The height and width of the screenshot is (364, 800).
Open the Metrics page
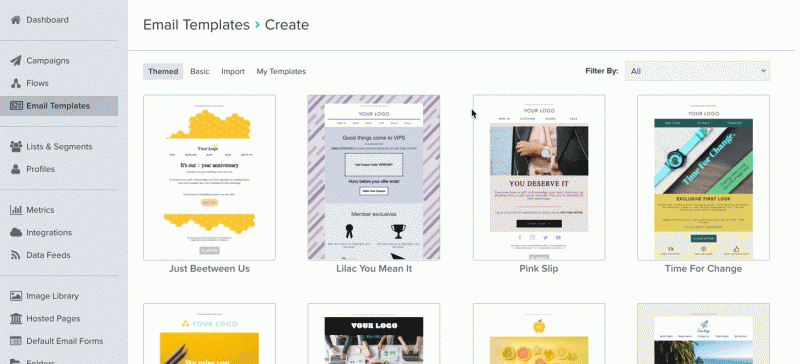[x=40, y=210]
